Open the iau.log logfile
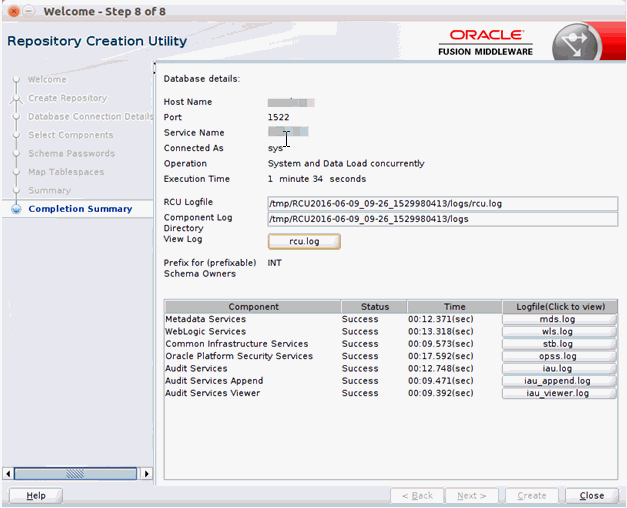The width and height of the screenshot is (627, 508). point(559,368)
